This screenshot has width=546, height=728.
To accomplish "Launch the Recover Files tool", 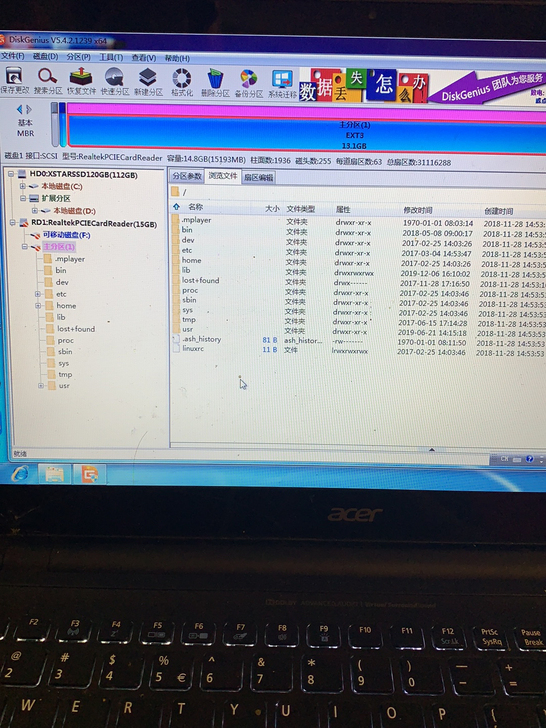I will tap(81, 81).
